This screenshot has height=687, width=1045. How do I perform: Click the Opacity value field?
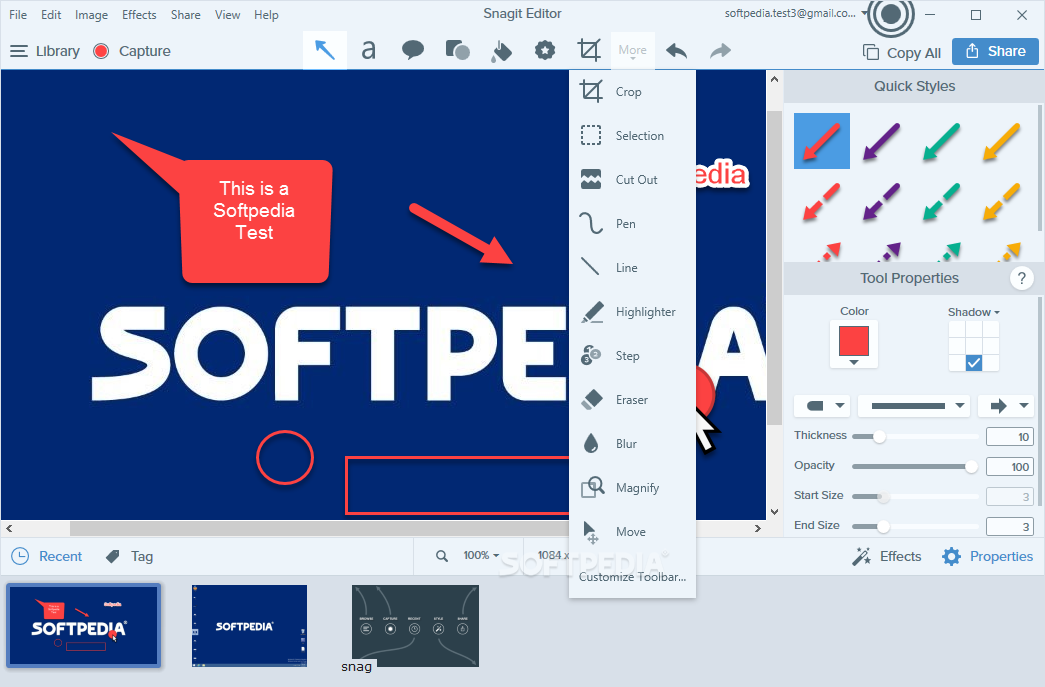click(x=1010, y=466)
